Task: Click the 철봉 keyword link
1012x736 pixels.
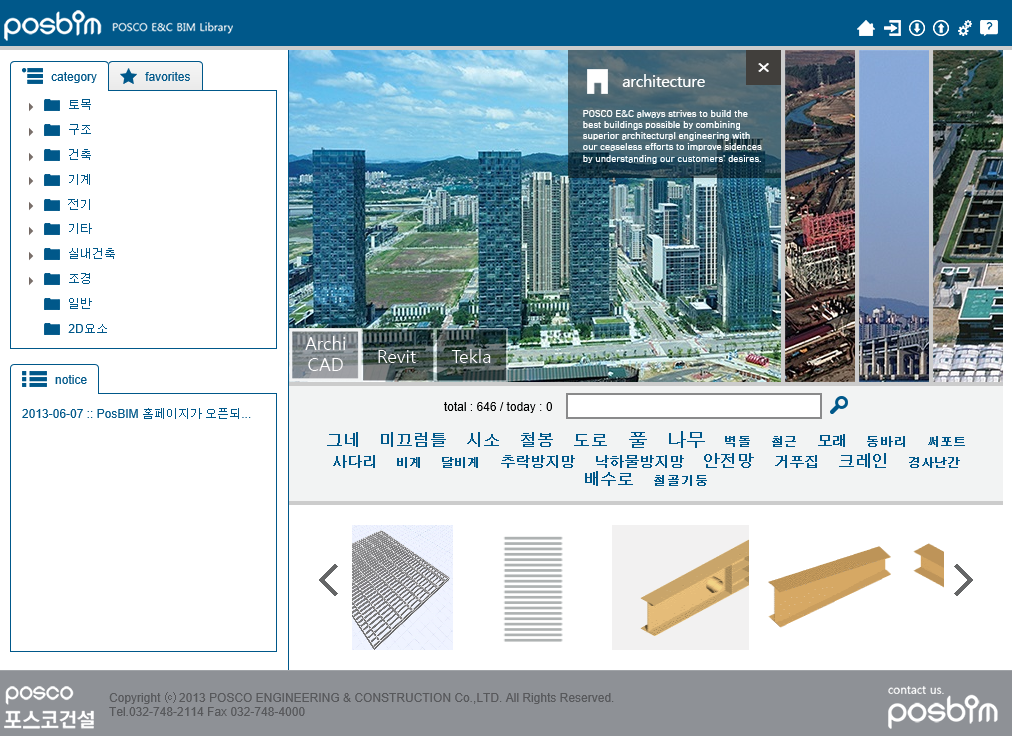Action: pyautogui.click(x=537, y=440)
